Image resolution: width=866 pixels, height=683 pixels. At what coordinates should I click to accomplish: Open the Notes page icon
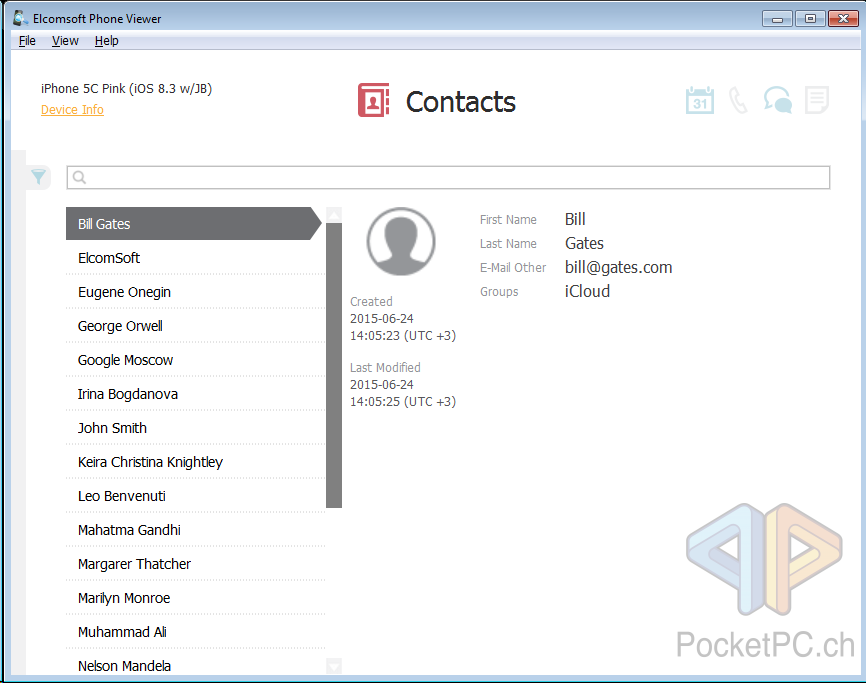coord(817,100)
